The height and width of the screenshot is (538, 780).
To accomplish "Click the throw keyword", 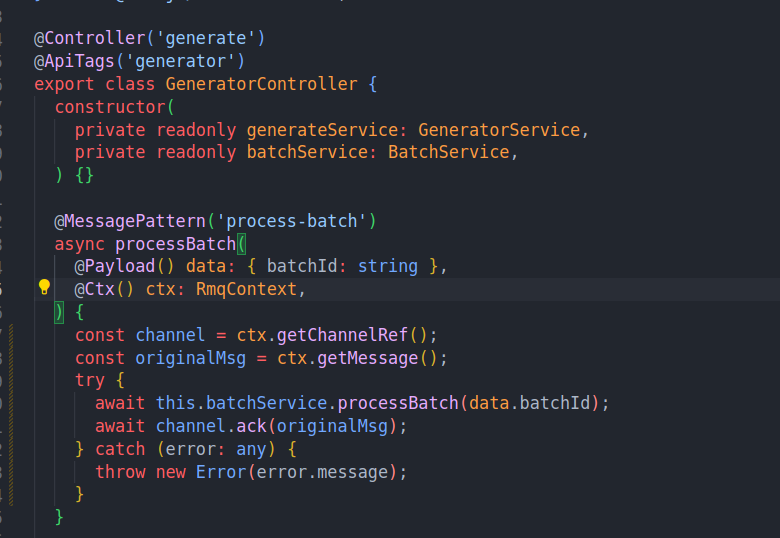I will click(x=120, y=471).
